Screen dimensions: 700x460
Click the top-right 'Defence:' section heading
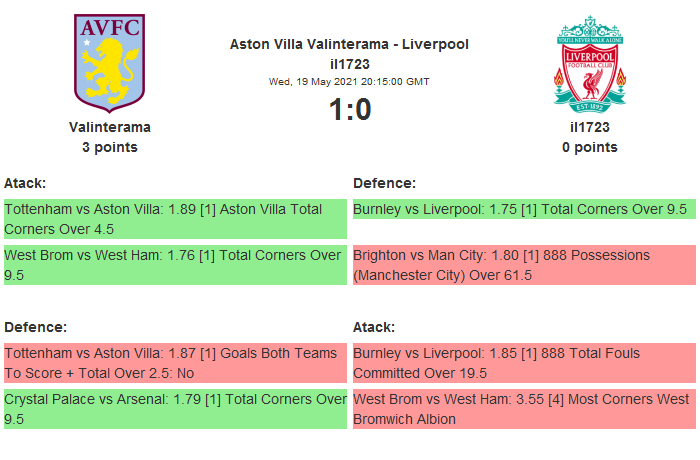[x=385, y=183]
